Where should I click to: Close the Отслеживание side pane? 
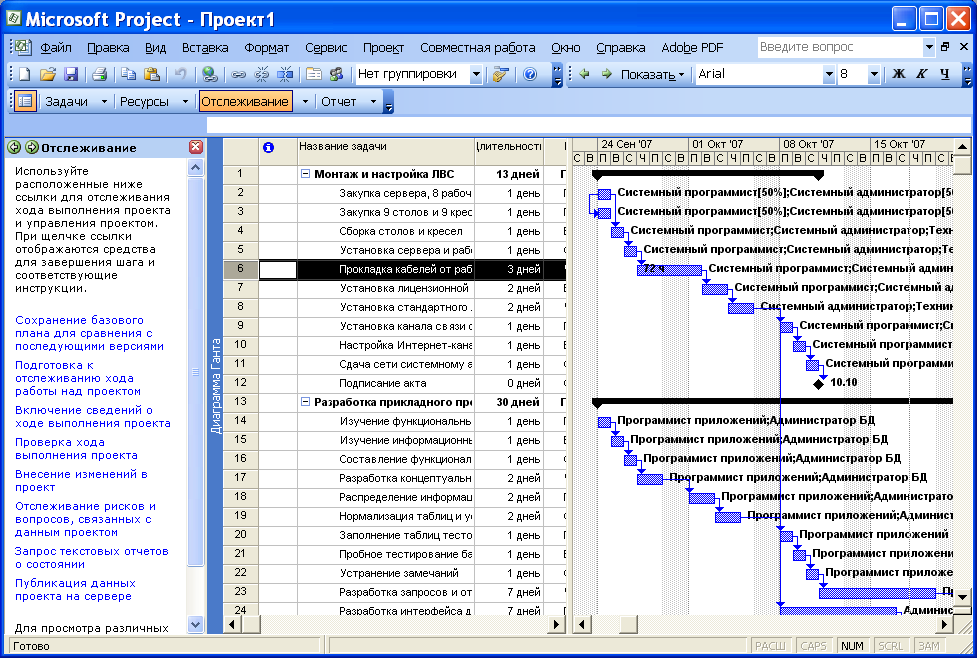coord(196,147)
